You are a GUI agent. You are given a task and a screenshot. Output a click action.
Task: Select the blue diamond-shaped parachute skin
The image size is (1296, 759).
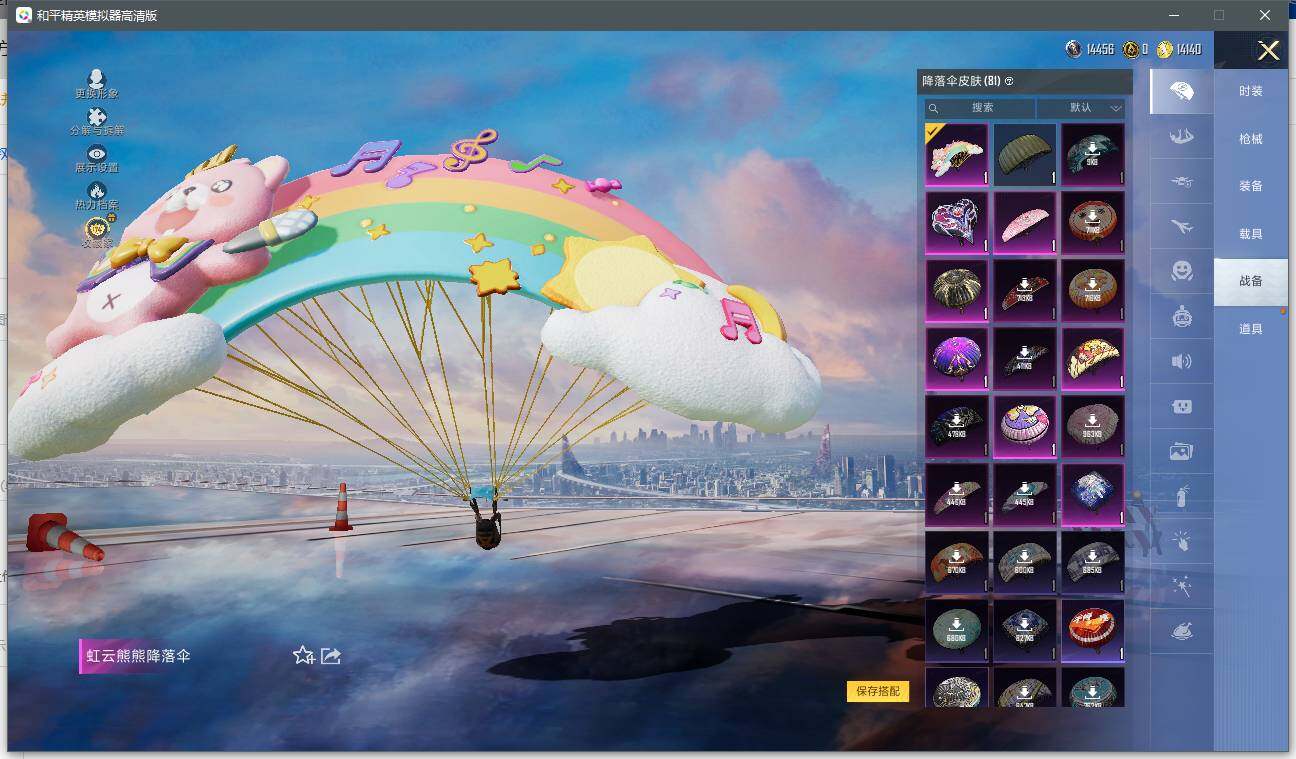tap(1093, 494)
